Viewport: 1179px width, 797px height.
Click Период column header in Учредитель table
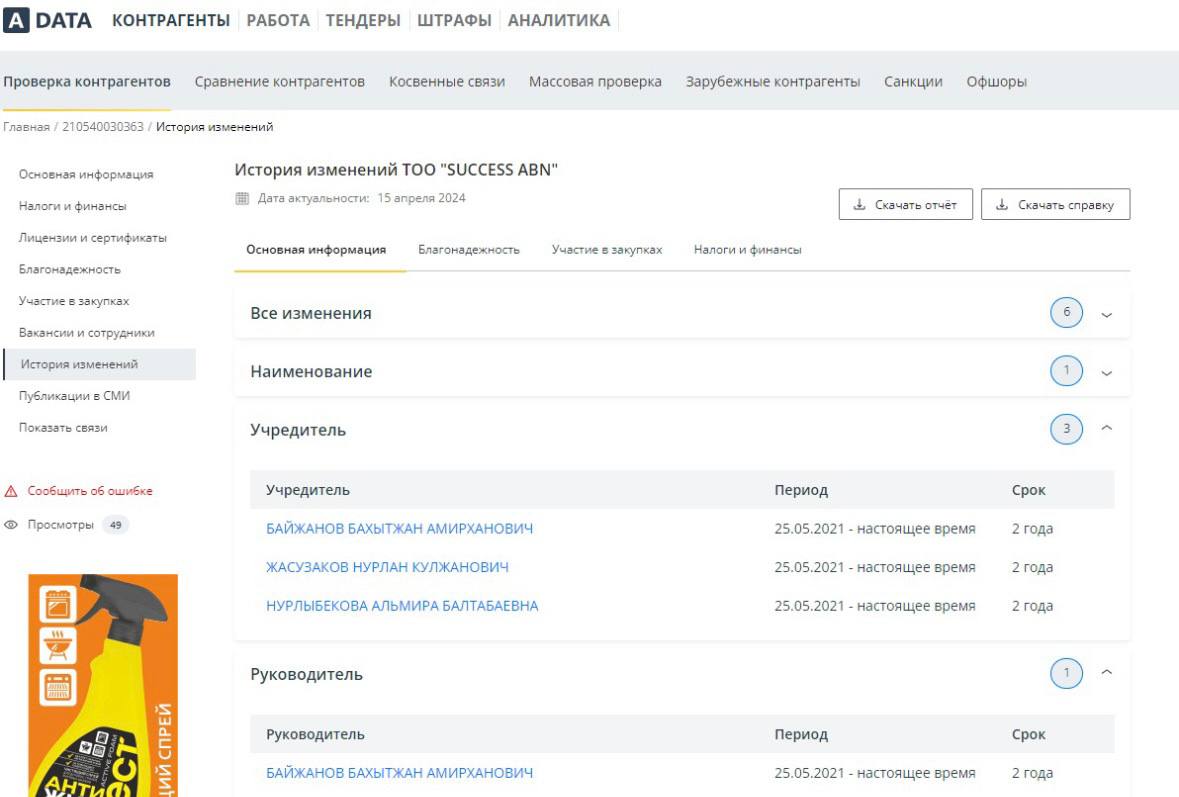pos(801,490)
